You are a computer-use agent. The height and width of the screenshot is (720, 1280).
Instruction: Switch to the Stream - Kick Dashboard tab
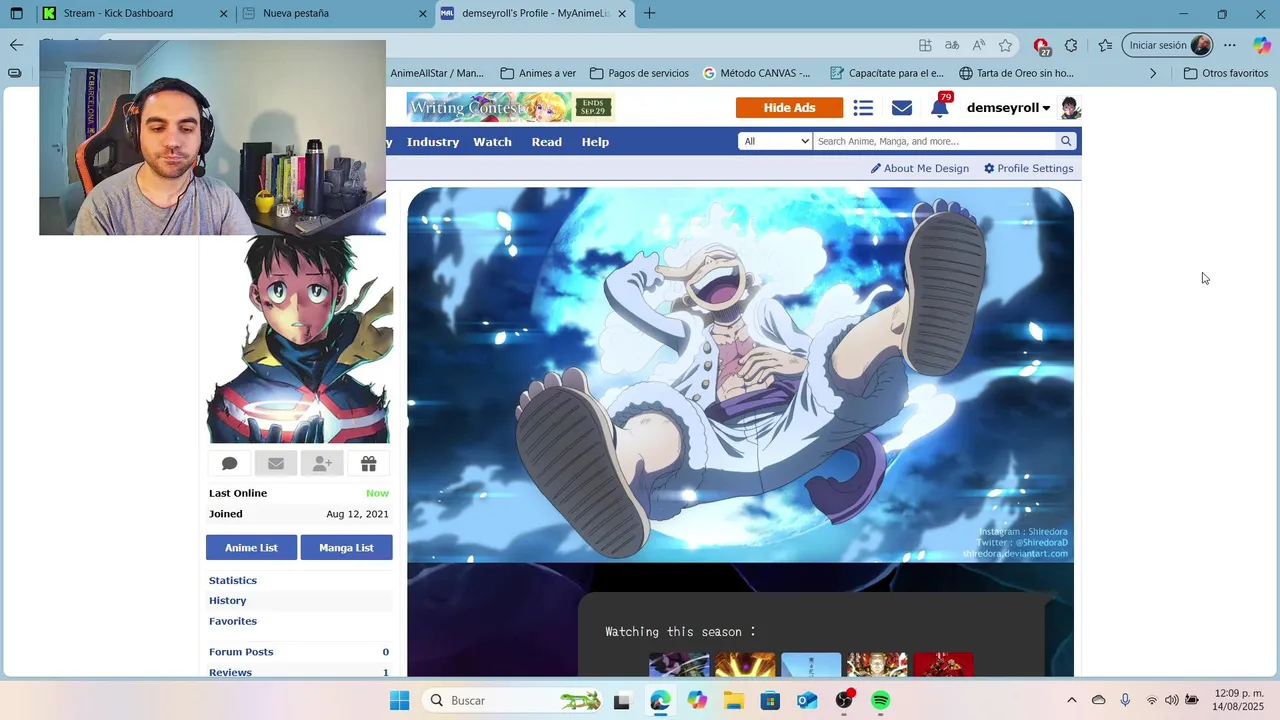(134, 14)
